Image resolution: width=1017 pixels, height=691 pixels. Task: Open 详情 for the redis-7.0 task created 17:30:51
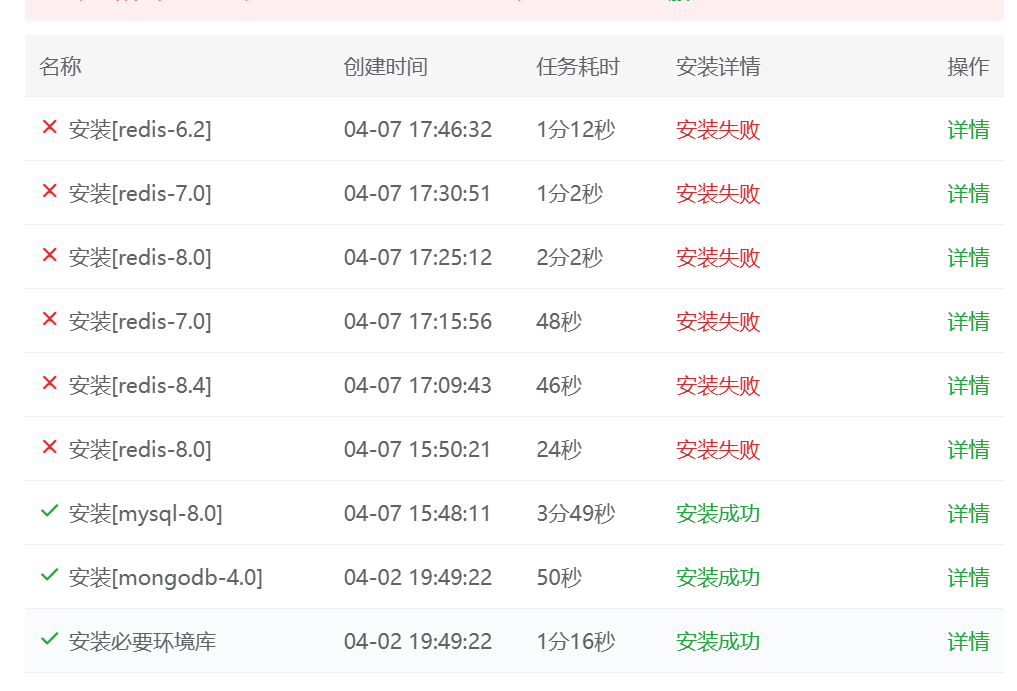pyautogui.click(x=968, y=193)
